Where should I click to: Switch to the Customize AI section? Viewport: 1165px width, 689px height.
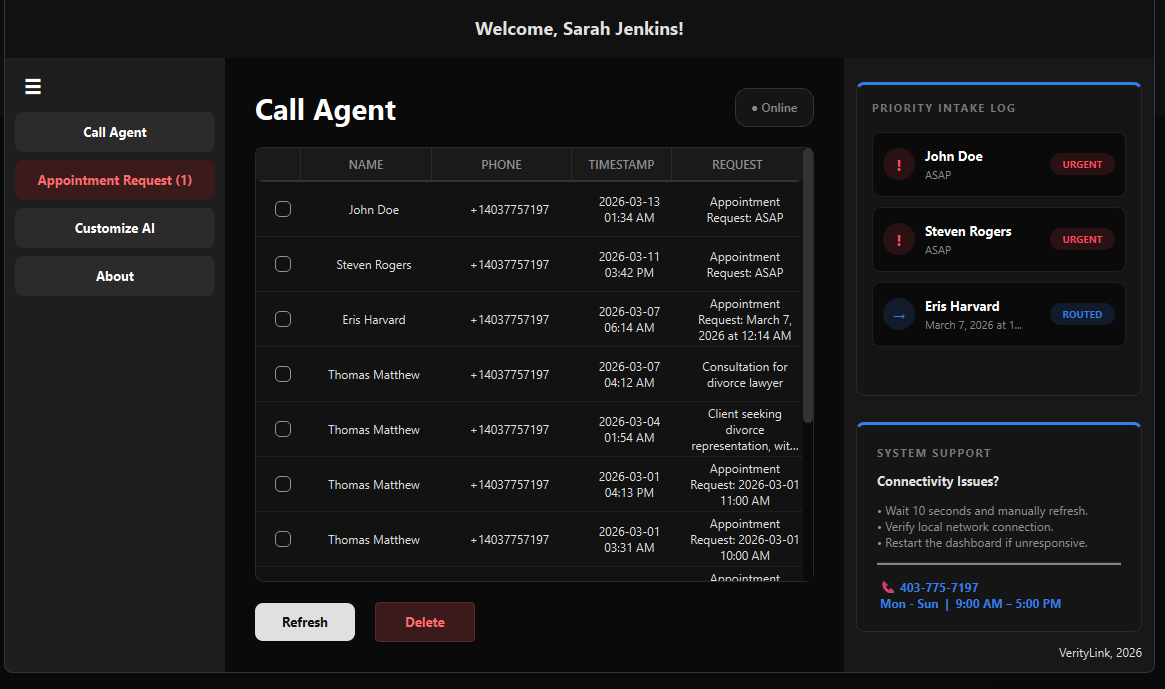coord(114,227)
